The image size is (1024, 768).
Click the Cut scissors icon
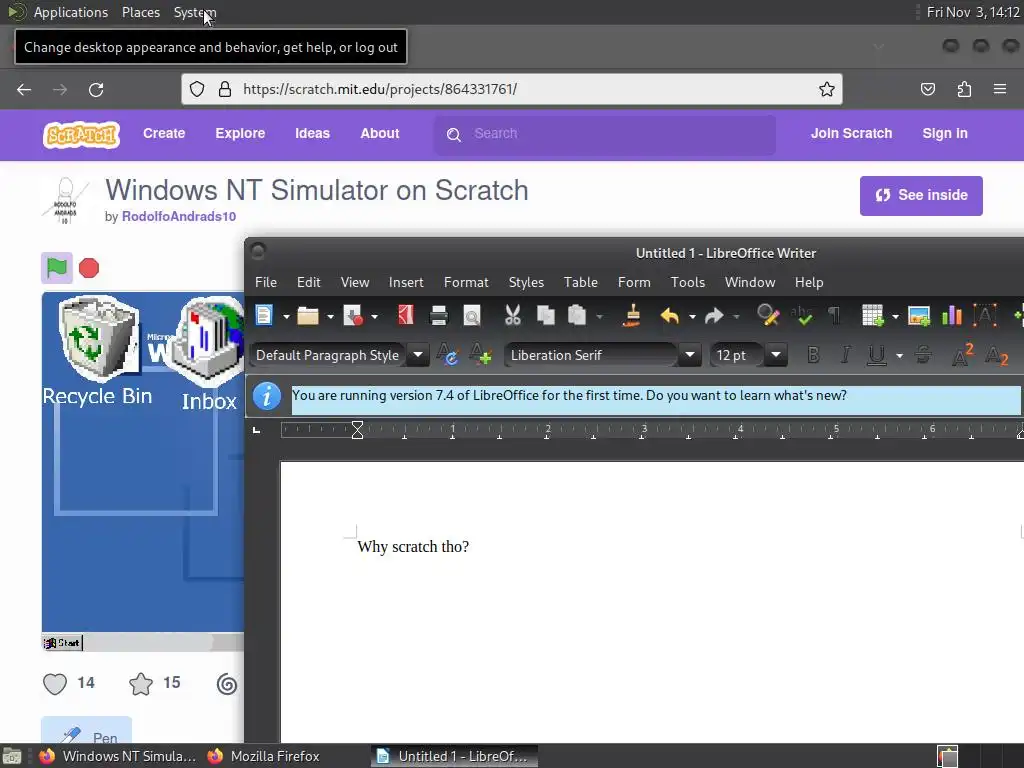[x=513, y=316]
